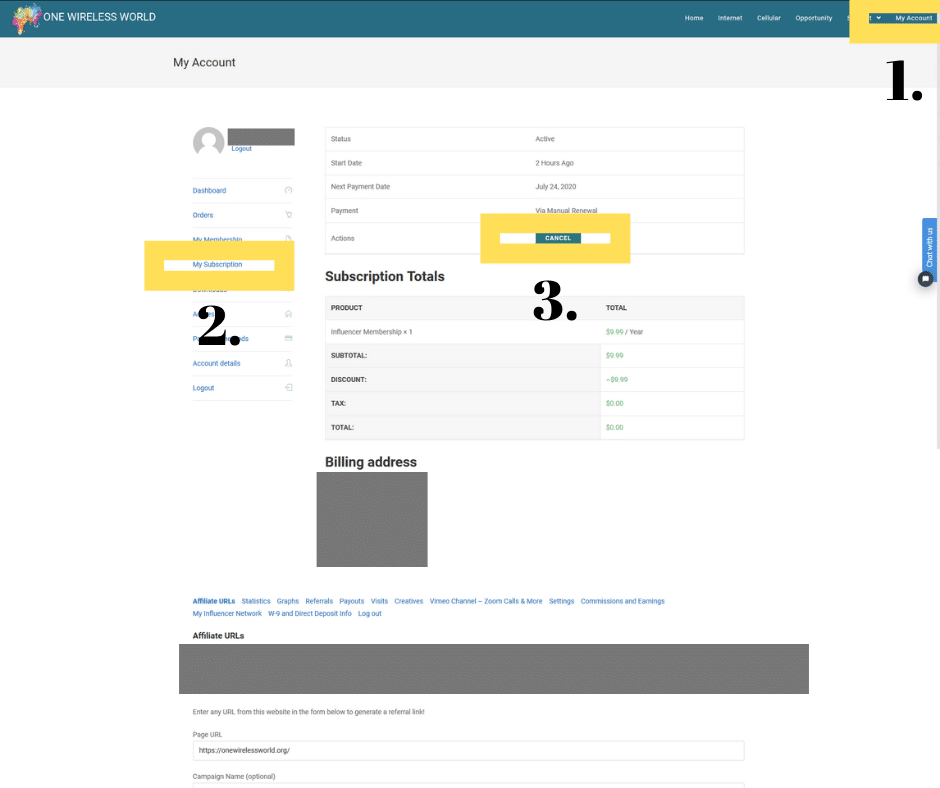Click the '–$9.99' discount amount
The width and height of the screenshot is (940, 788).
coord(617,380)
